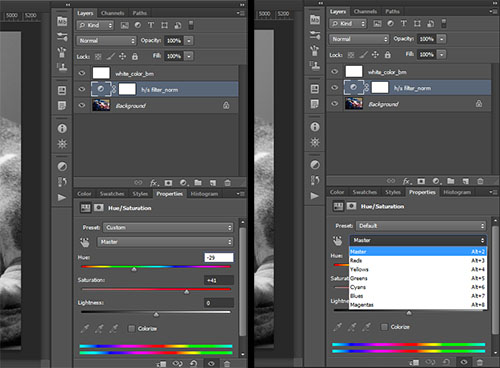Switch to Channels tab in left screenshot
The width and height of the screenshot is (500, 368).
point(113,13)
